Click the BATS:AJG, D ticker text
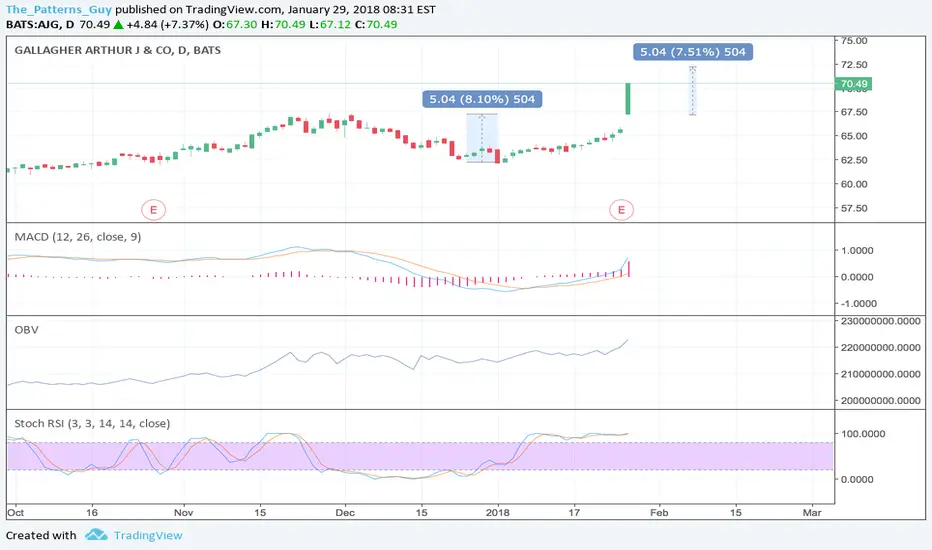The height and width of the screenshot is (550, 932). [40, 24]
